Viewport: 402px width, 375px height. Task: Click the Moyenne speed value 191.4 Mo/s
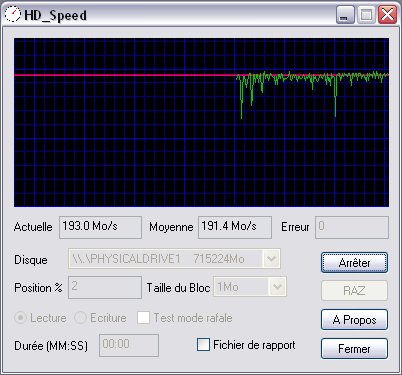pyautogui.click(x=235, y=227)
